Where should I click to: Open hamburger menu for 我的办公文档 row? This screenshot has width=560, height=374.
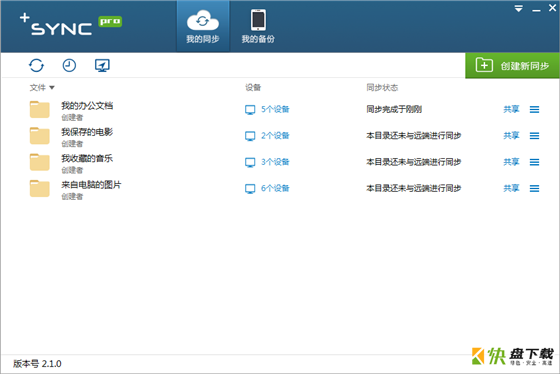click(x=534, y=109)
